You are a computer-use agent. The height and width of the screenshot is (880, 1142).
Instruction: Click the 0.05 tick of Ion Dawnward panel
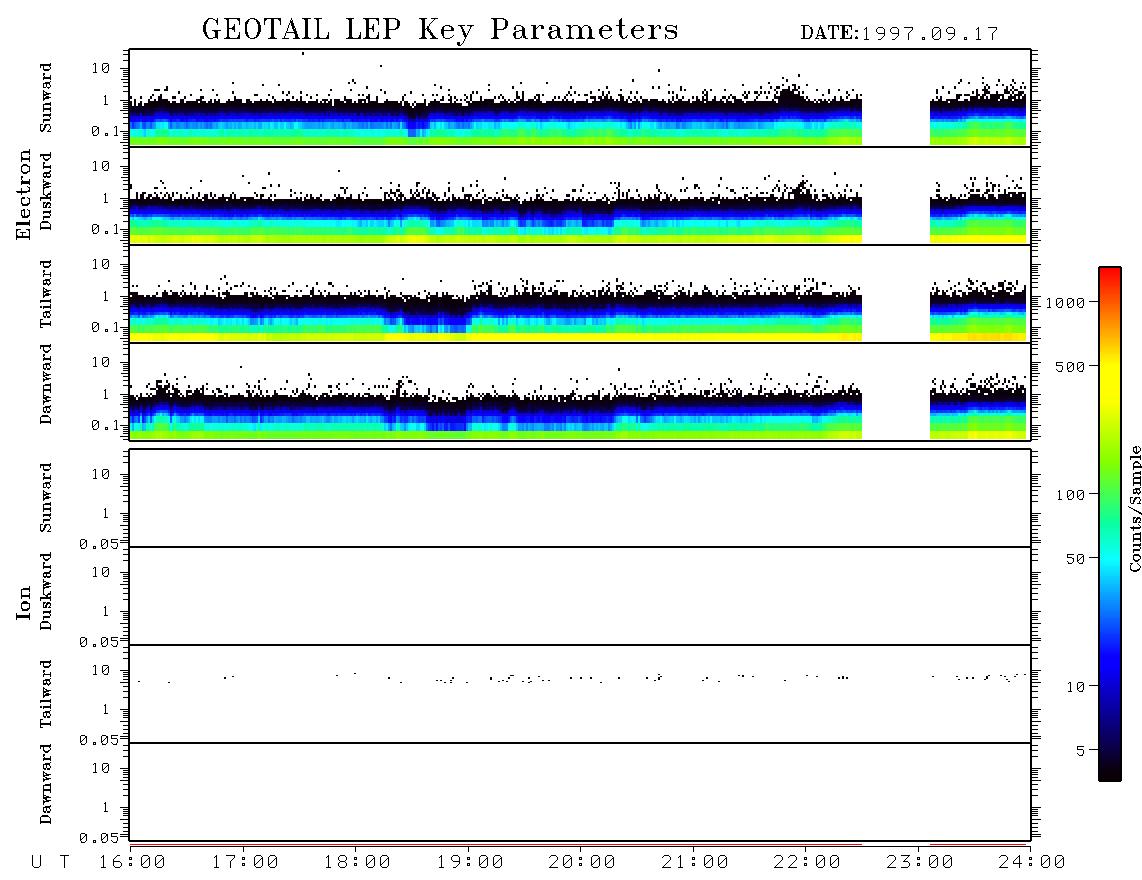pyautogui.click(x=98, y=838)
